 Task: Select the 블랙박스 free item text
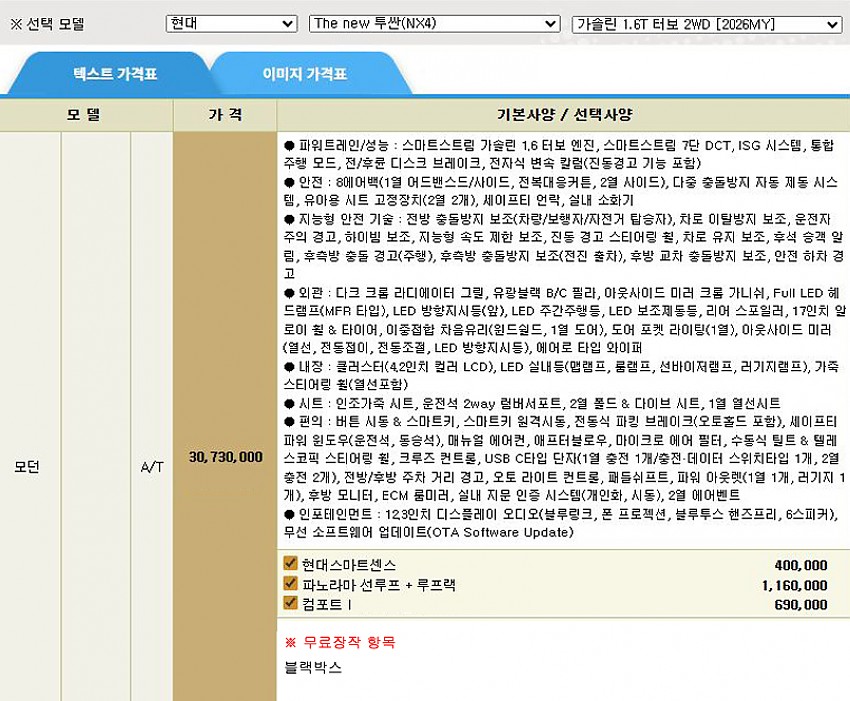click(313, 667)
